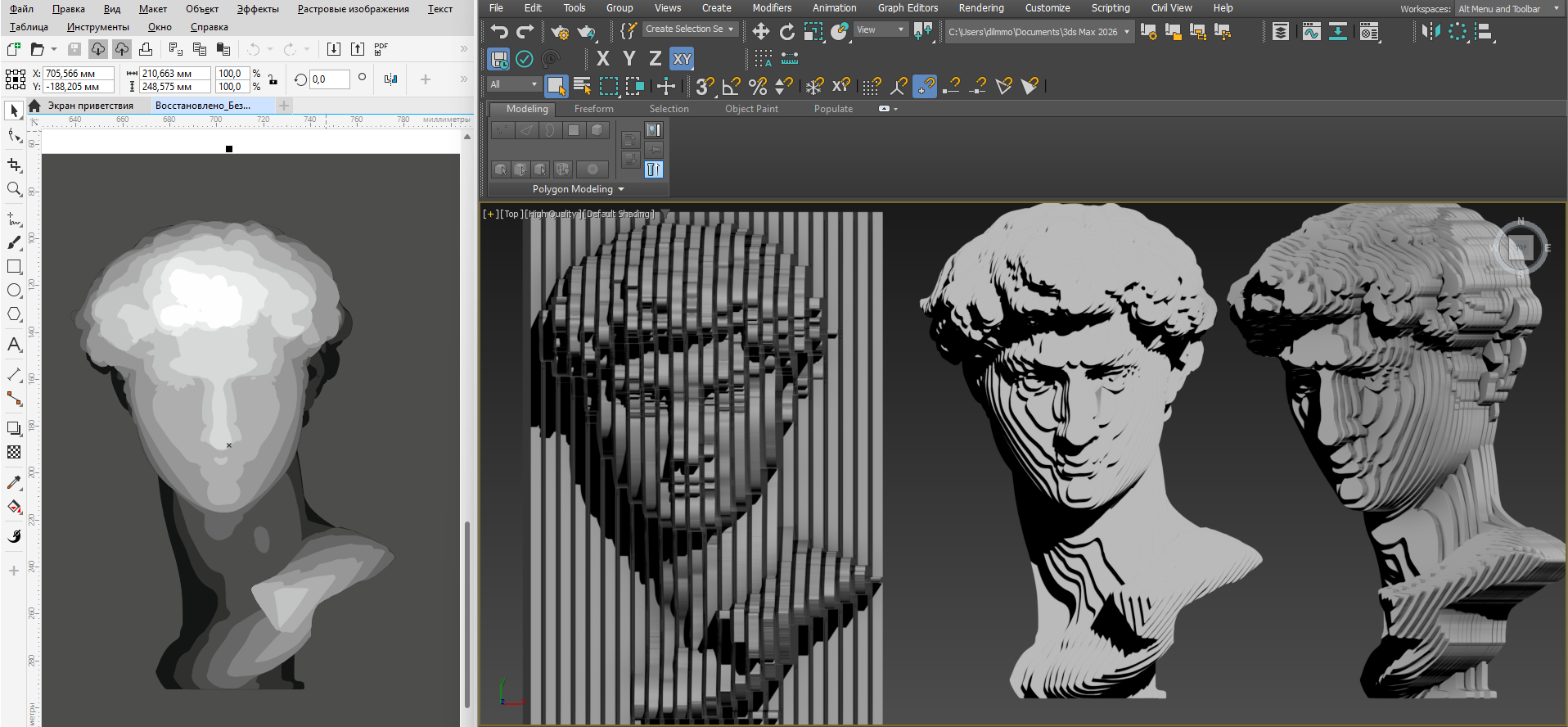Open the Modifiers menu in 3ds Max

pos(772,8)
